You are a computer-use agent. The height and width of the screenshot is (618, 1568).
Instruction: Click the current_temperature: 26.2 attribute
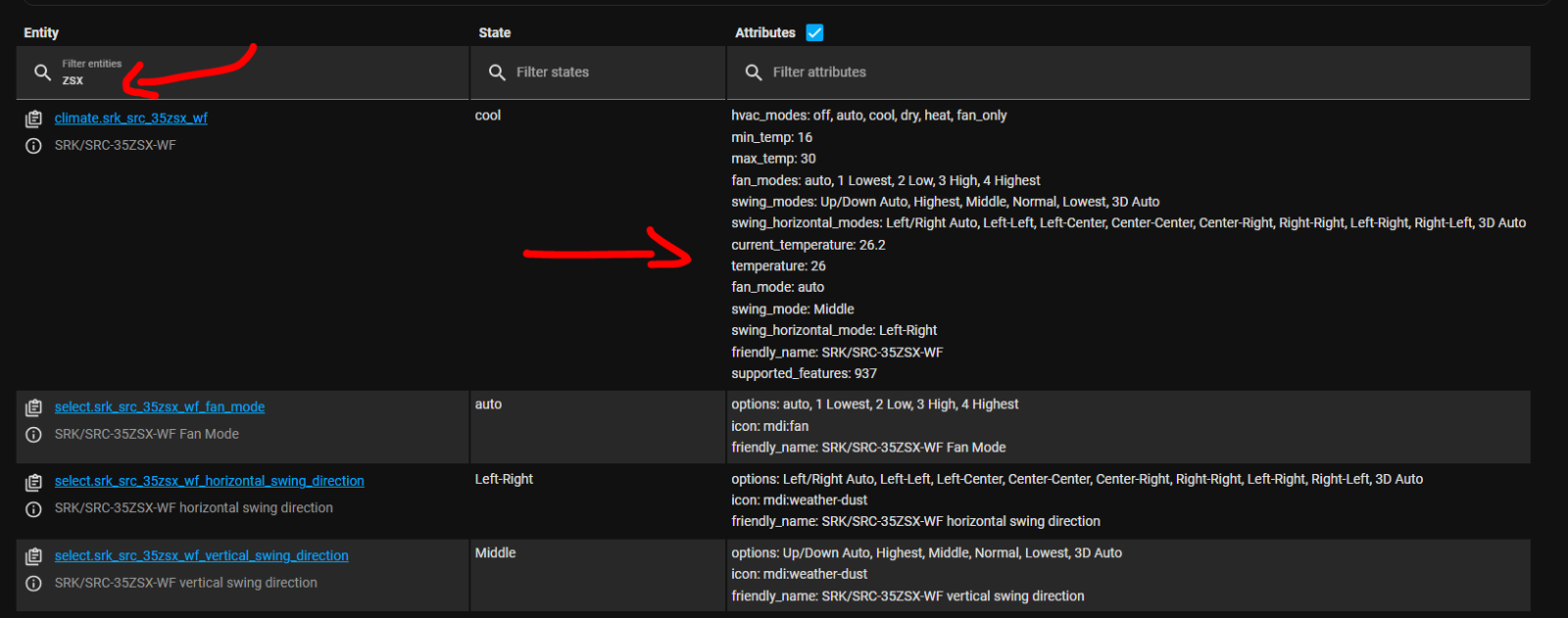coord(808,245)
